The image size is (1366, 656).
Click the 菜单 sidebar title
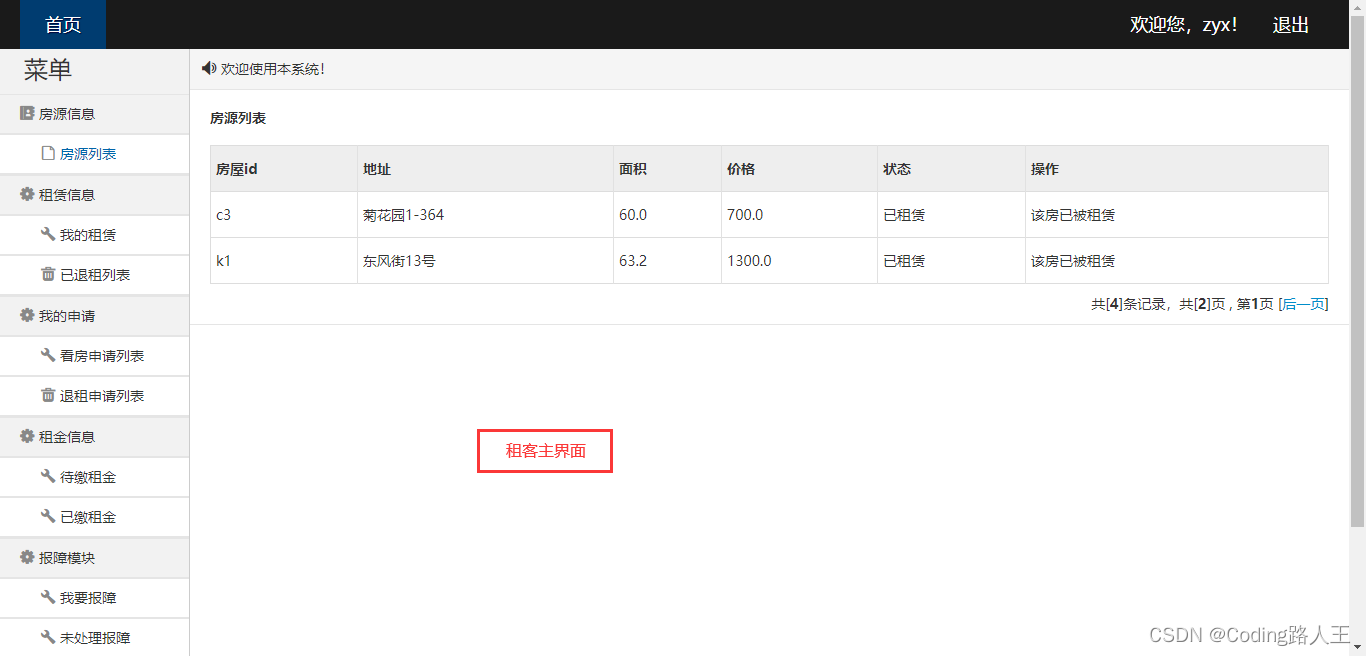point(48,70)
